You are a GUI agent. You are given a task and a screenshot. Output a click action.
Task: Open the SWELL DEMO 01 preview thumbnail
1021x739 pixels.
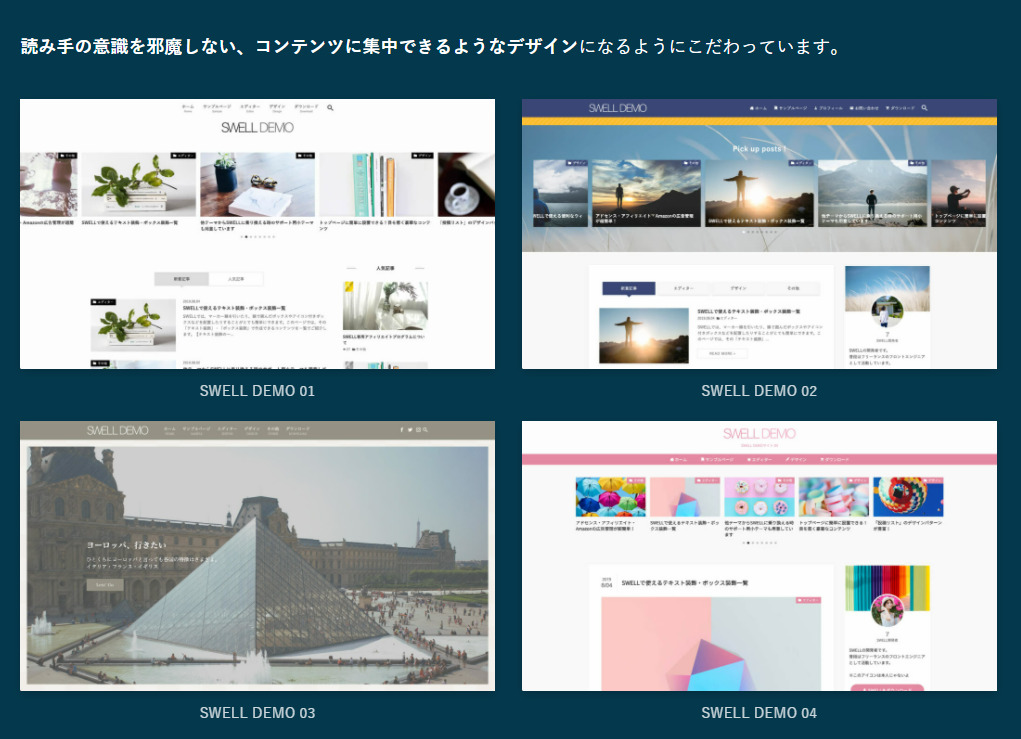click(257, 234)
